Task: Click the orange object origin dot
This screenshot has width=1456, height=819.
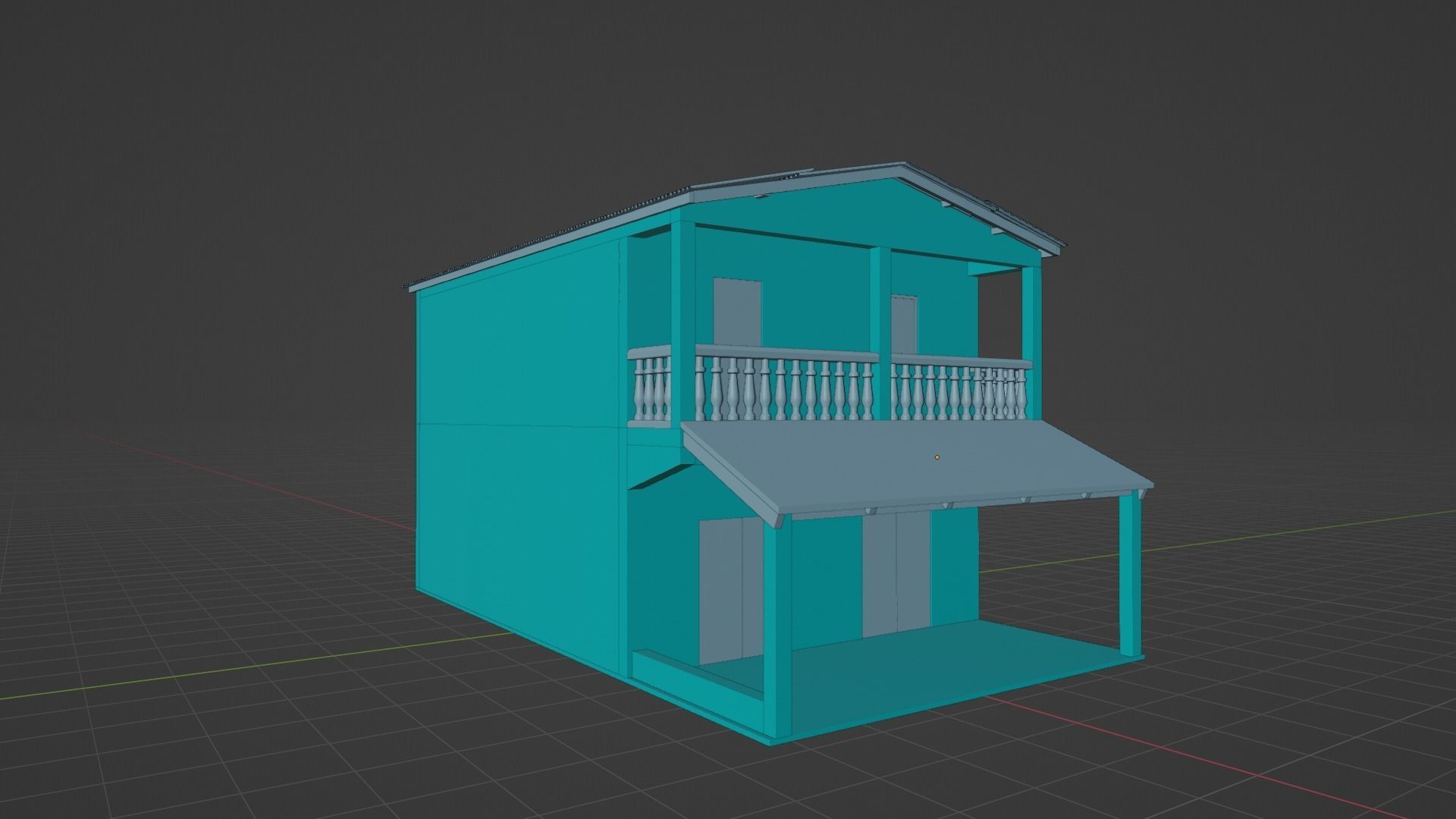Action: tap(937, 457)
